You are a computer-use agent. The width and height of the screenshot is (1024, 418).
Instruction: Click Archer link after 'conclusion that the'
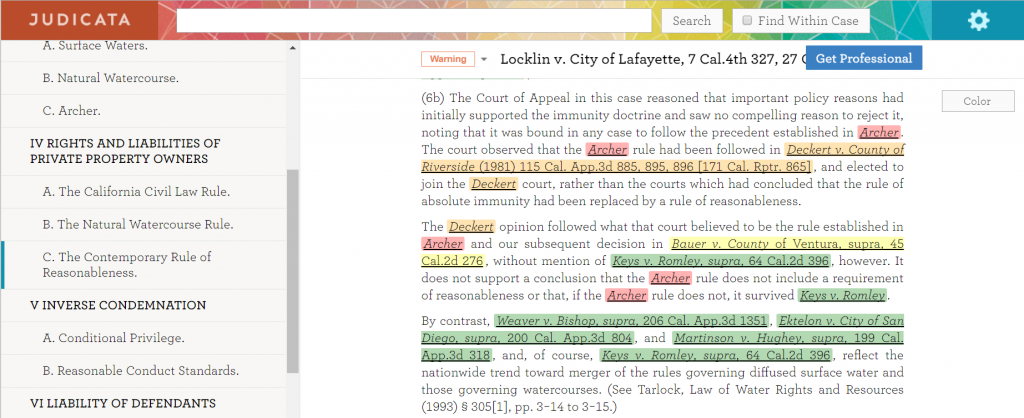click(670, 279)
